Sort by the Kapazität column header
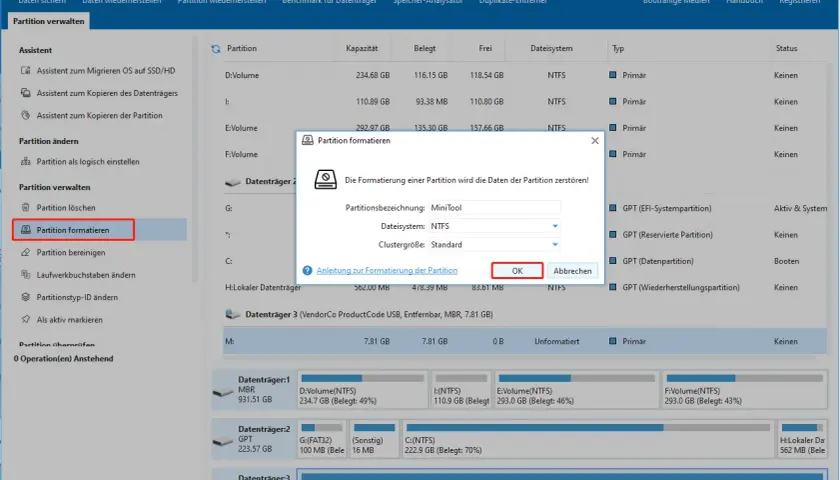Viewport: 840px width, 480px height. [362, 48]
